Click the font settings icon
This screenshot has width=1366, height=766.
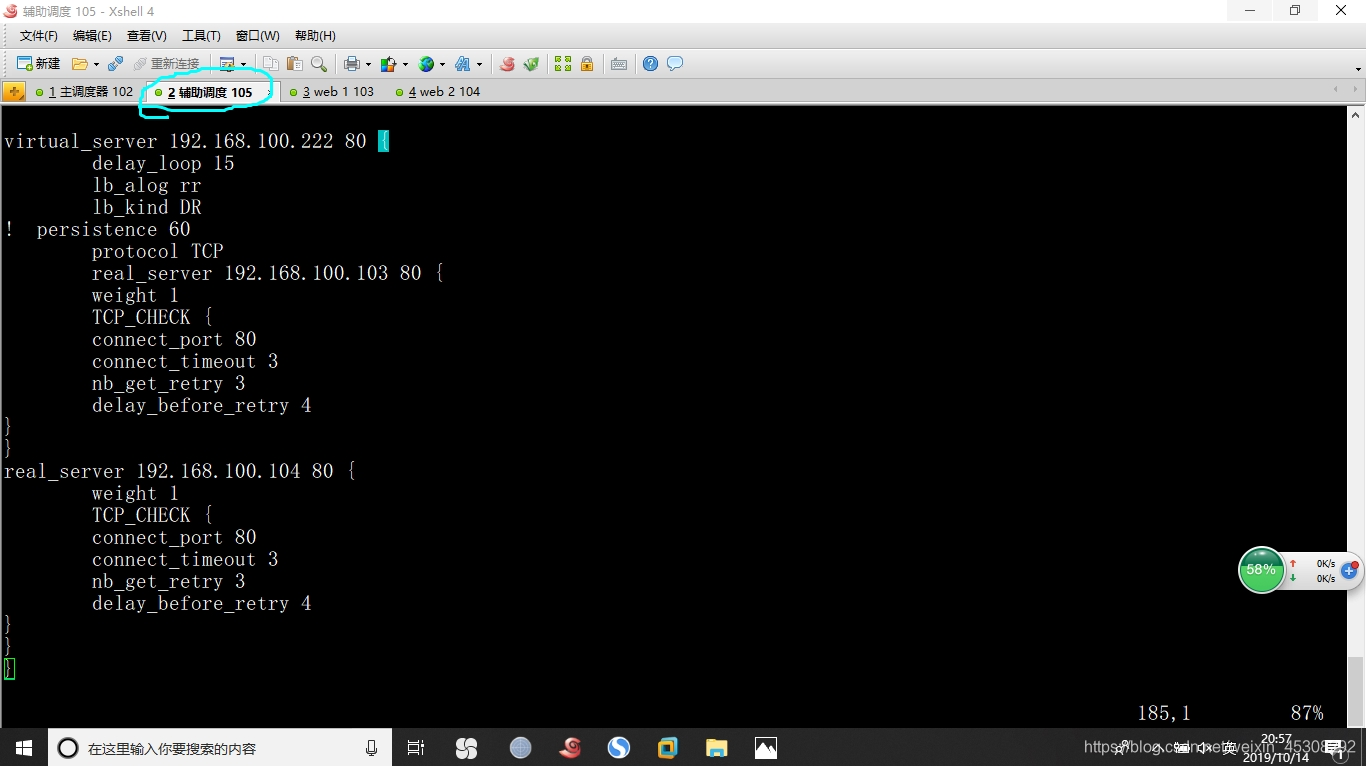463,64
